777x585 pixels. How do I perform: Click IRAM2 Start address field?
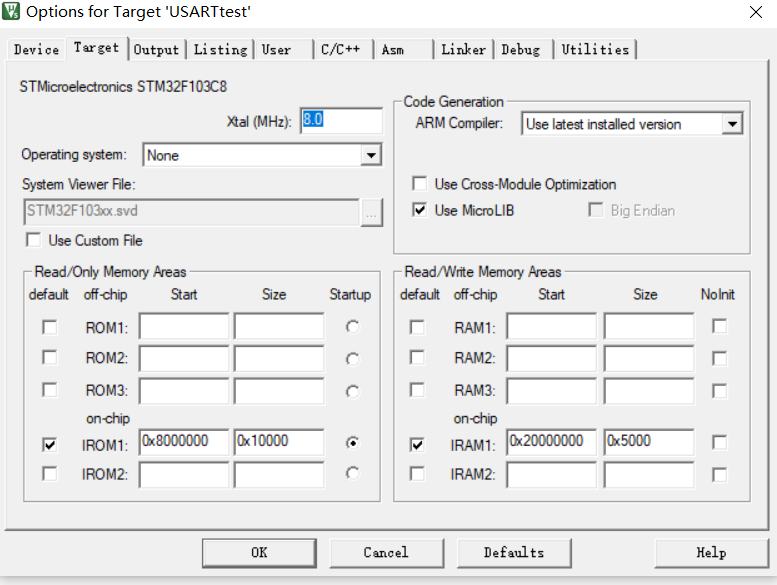tap(552, 475)
